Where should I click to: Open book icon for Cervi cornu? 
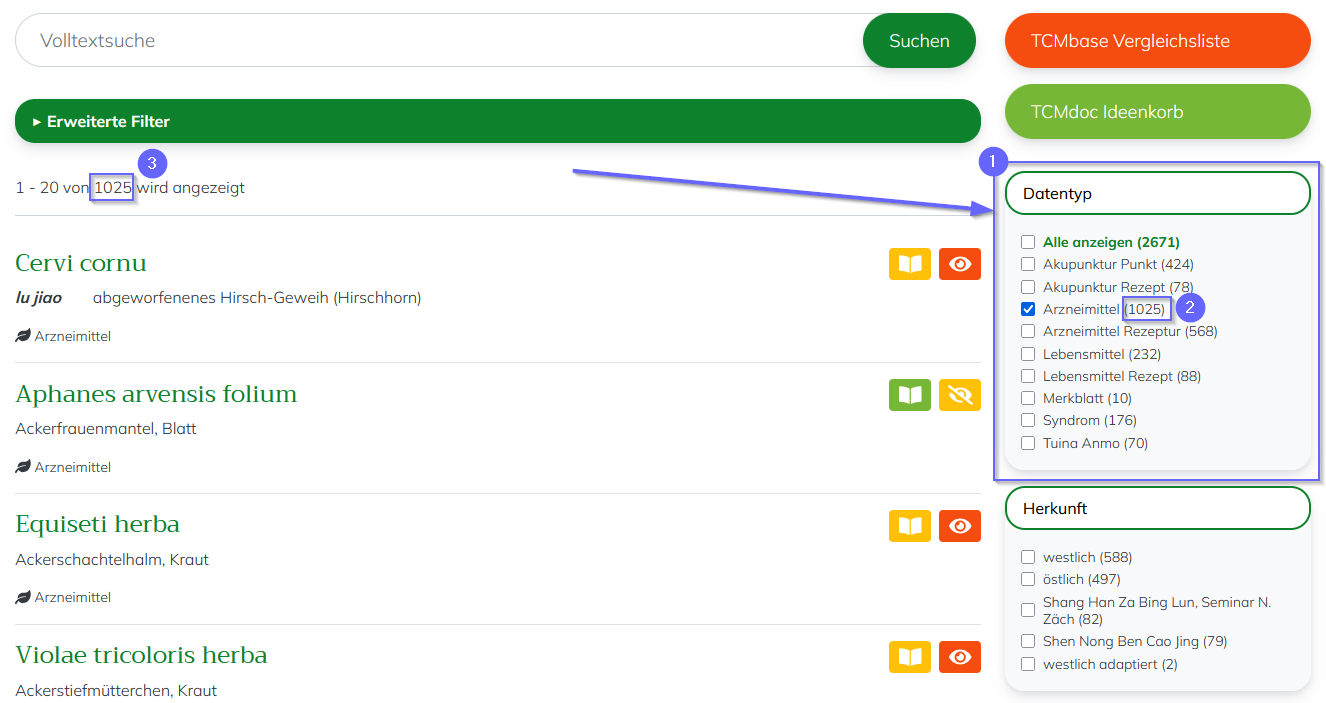click(909, 264)
